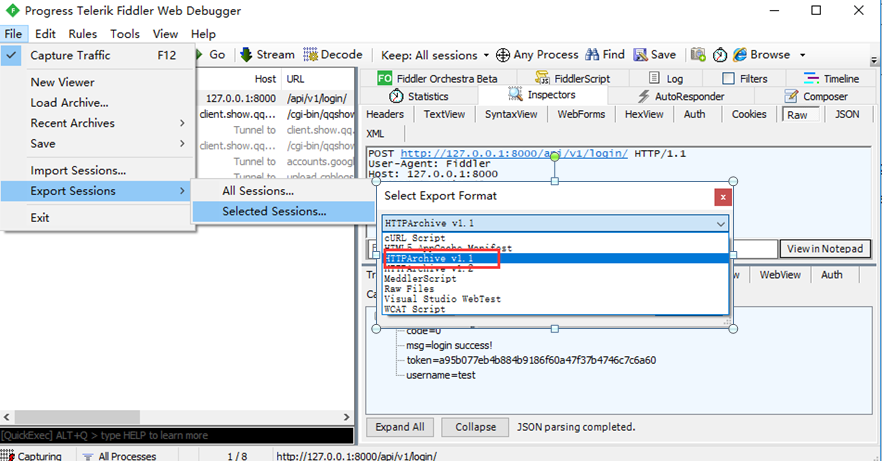The image size is (886, 461).
Task: Switch to the SyntaxView inspector tab
Action: [511, 114]
